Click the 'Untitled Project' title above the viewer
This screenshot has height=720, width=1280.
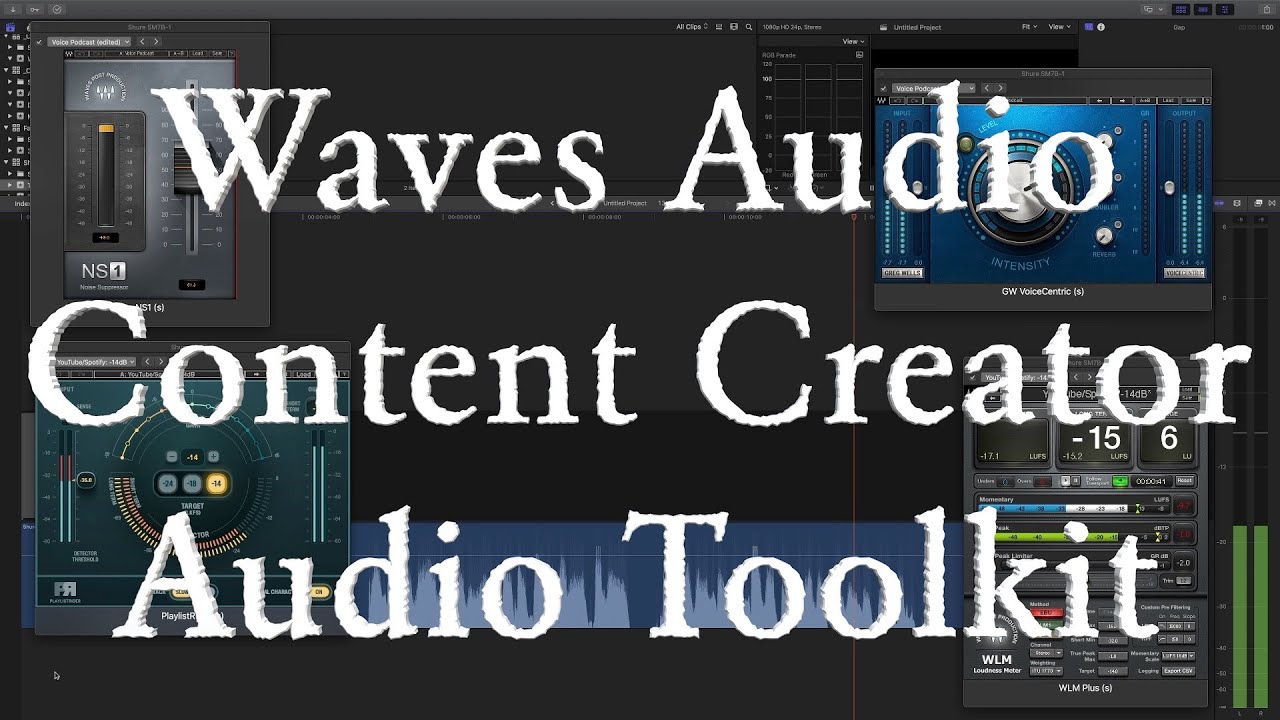click(917, 27)
